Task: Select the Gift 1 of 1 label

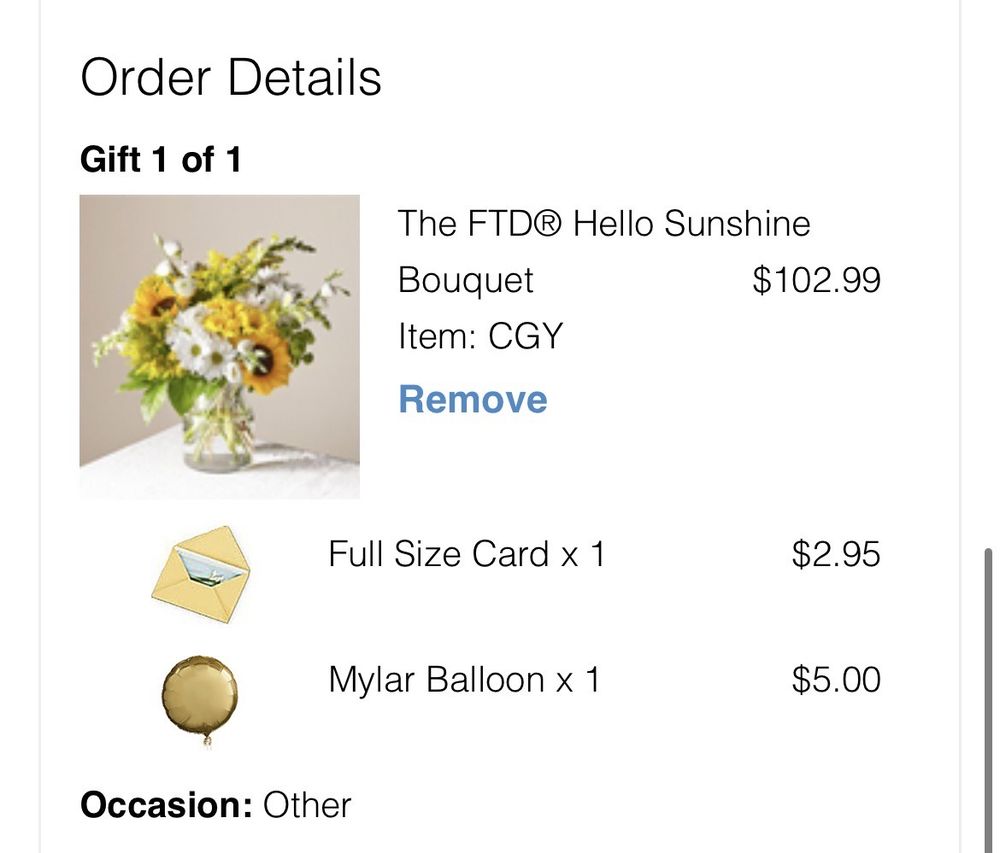Action: 160,160
